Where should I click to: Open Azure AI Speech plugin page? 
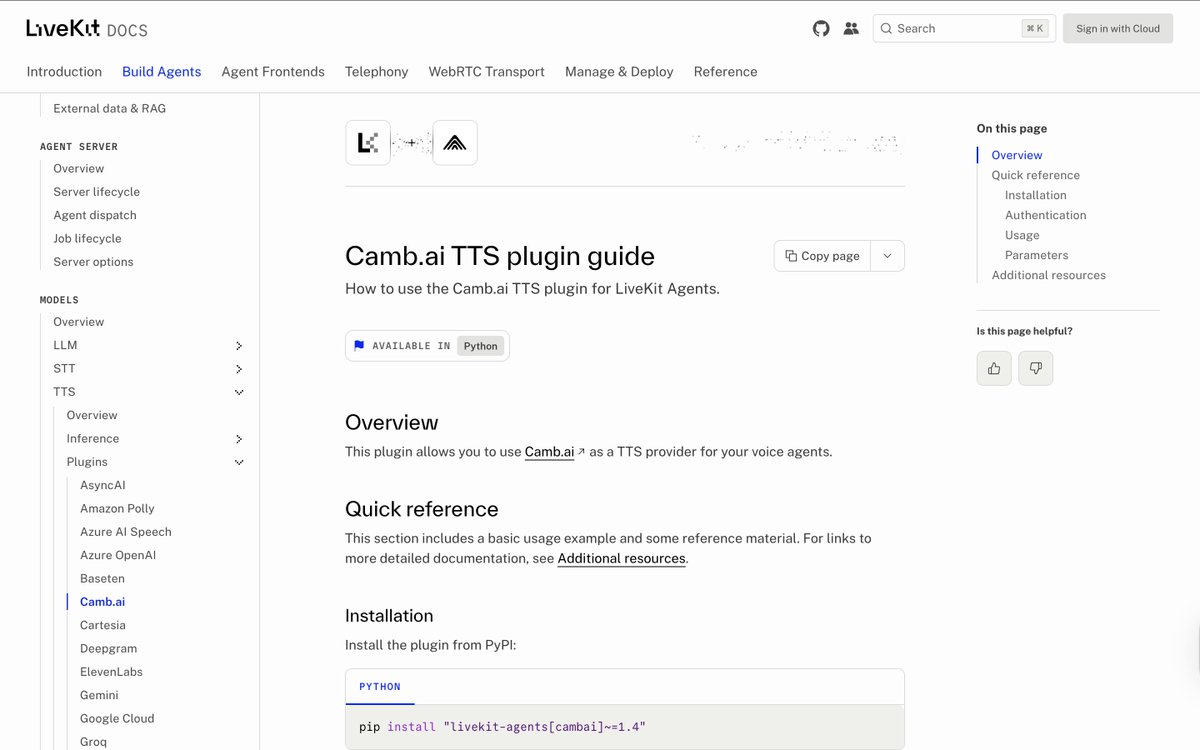coord(126,532)
